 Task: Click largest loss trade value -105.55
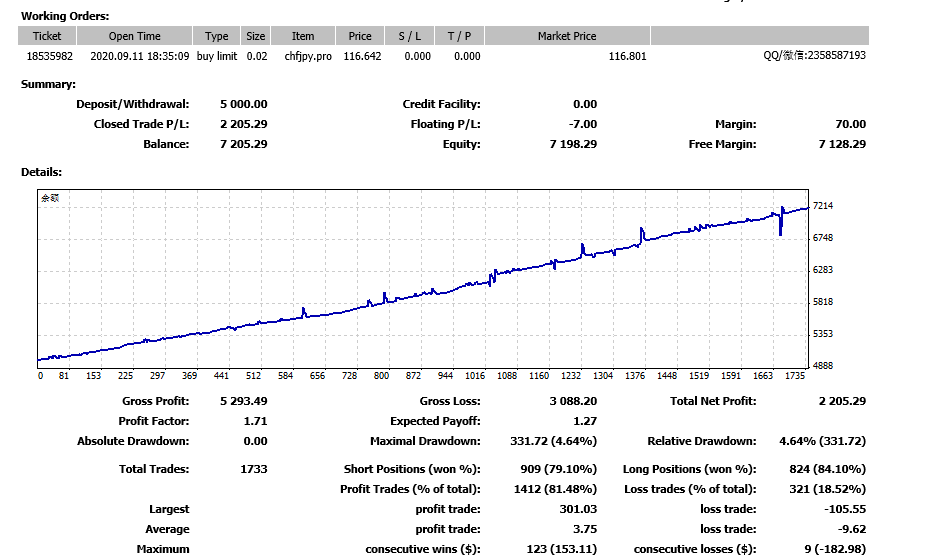point(845,509)
